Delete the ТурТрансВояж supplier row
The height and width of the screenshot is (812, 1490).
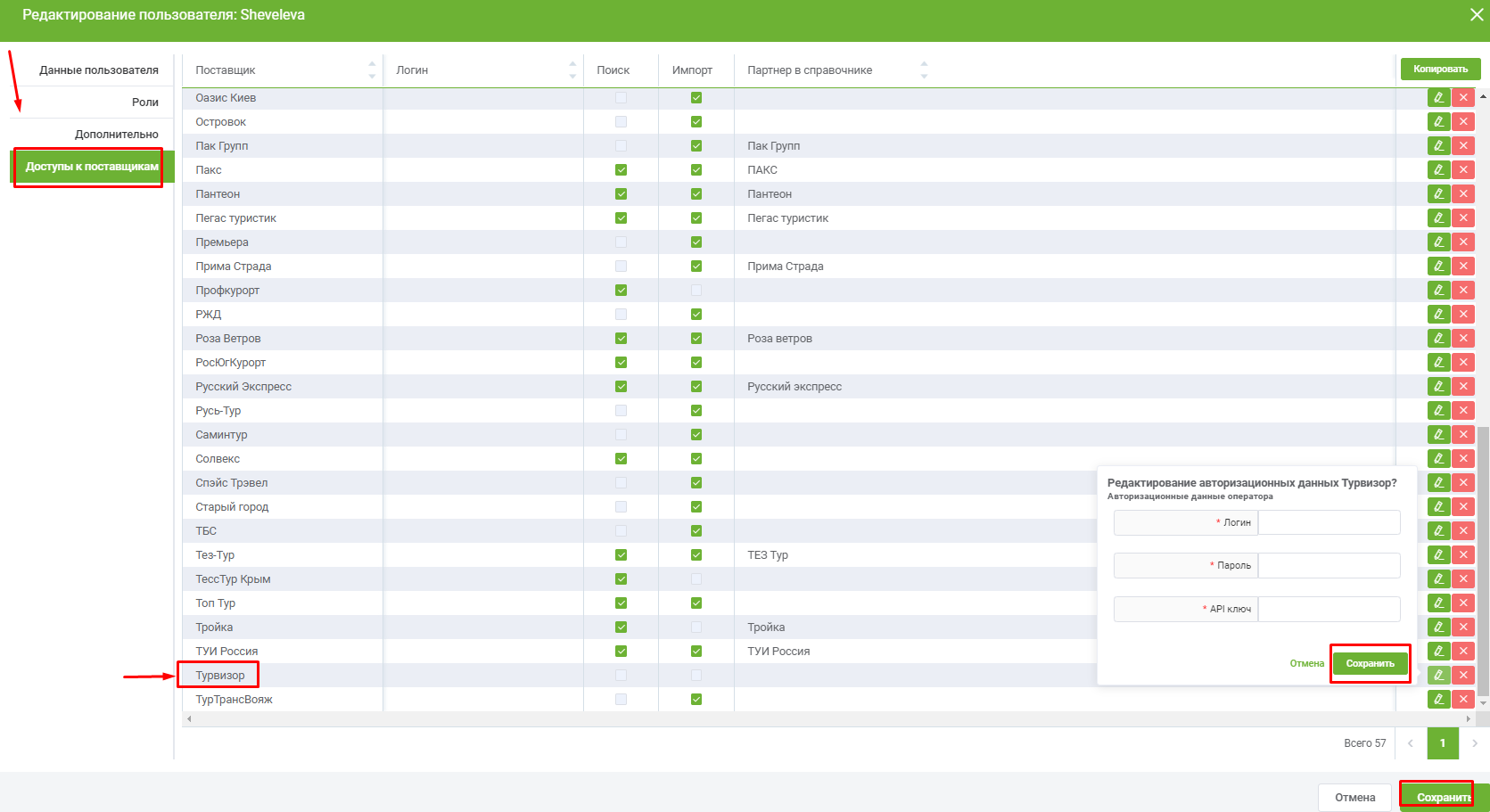1463,700
